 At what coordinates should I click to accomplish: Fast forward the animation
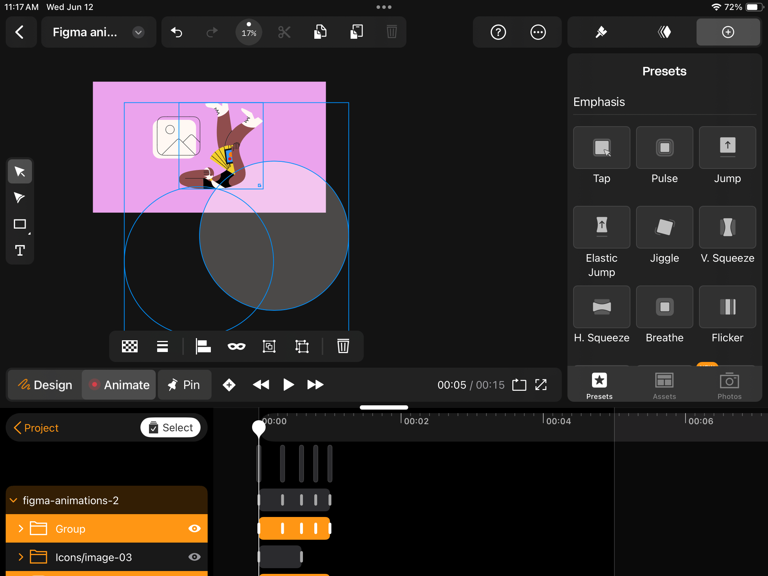[x=315, y=385]
